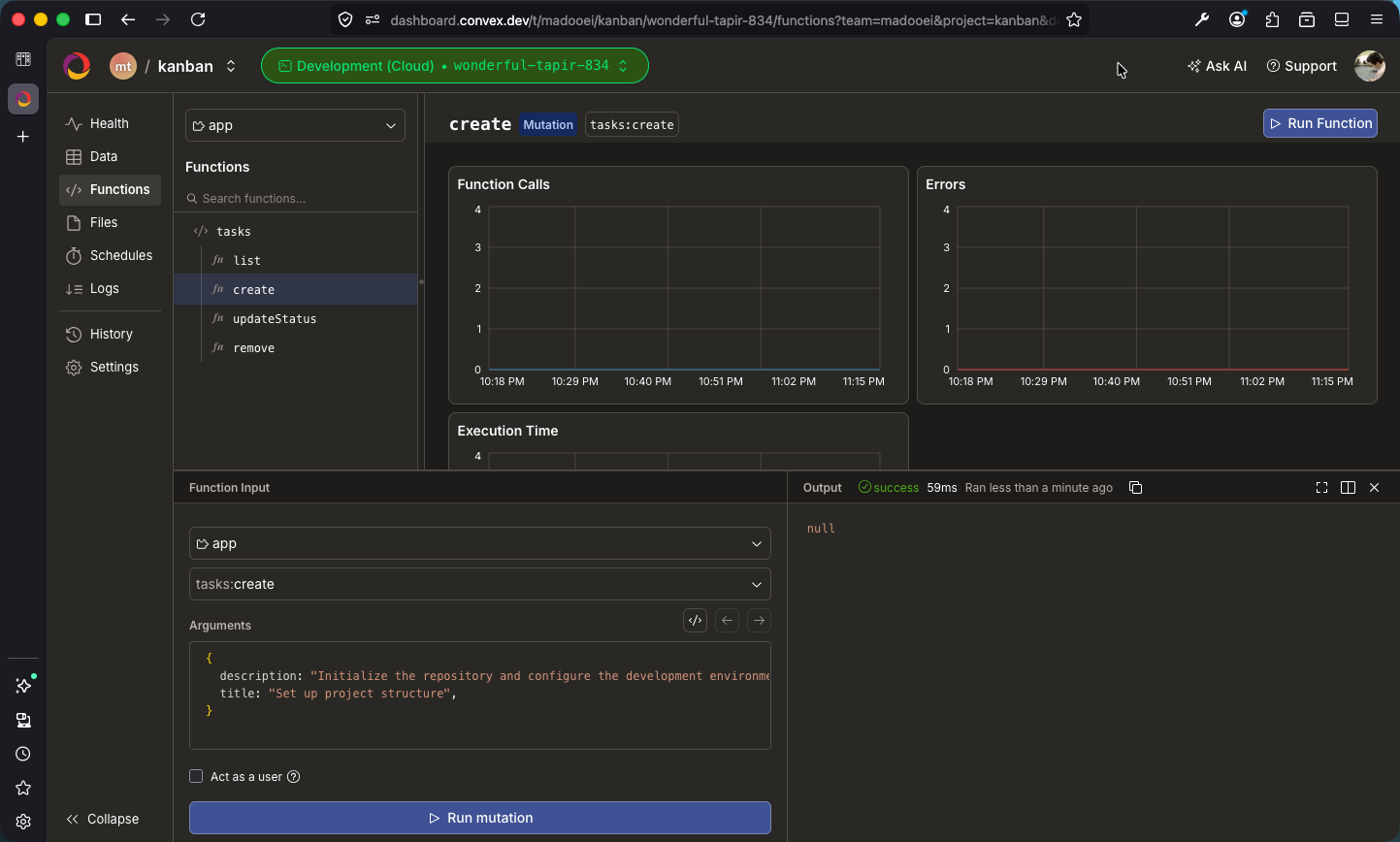
Task: Select the create function in the tree
Action: [295, 289]
